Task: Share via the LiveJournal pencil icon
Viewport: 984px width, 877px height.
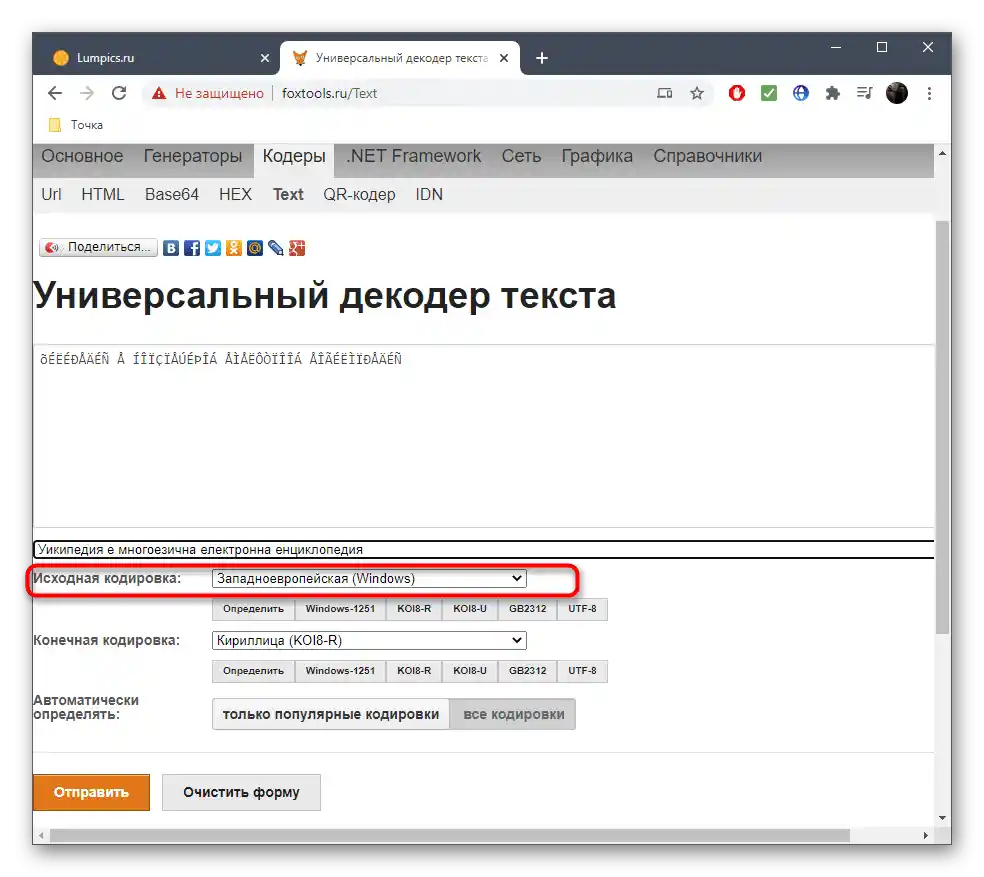Action: click(275, 248)
